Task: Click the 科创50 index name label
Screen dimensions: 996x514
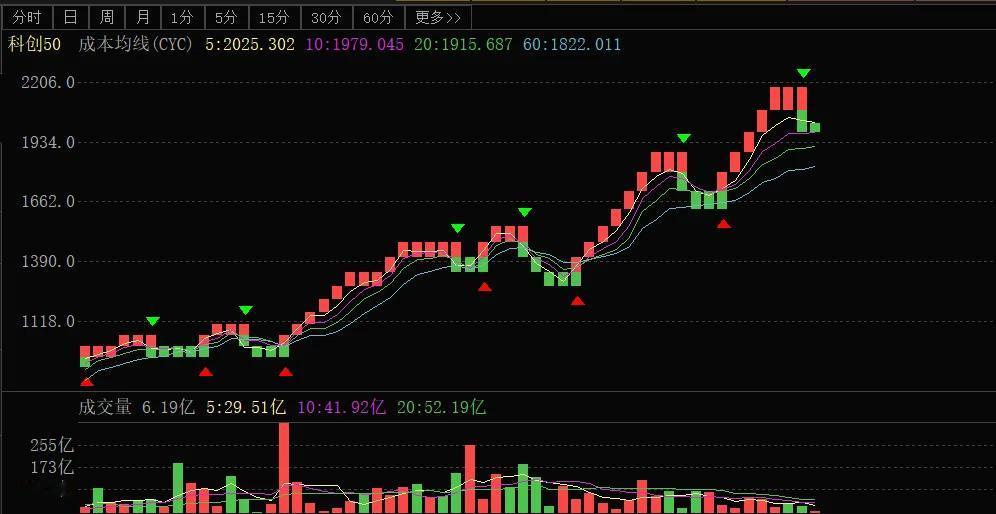Action: (34, 44)
